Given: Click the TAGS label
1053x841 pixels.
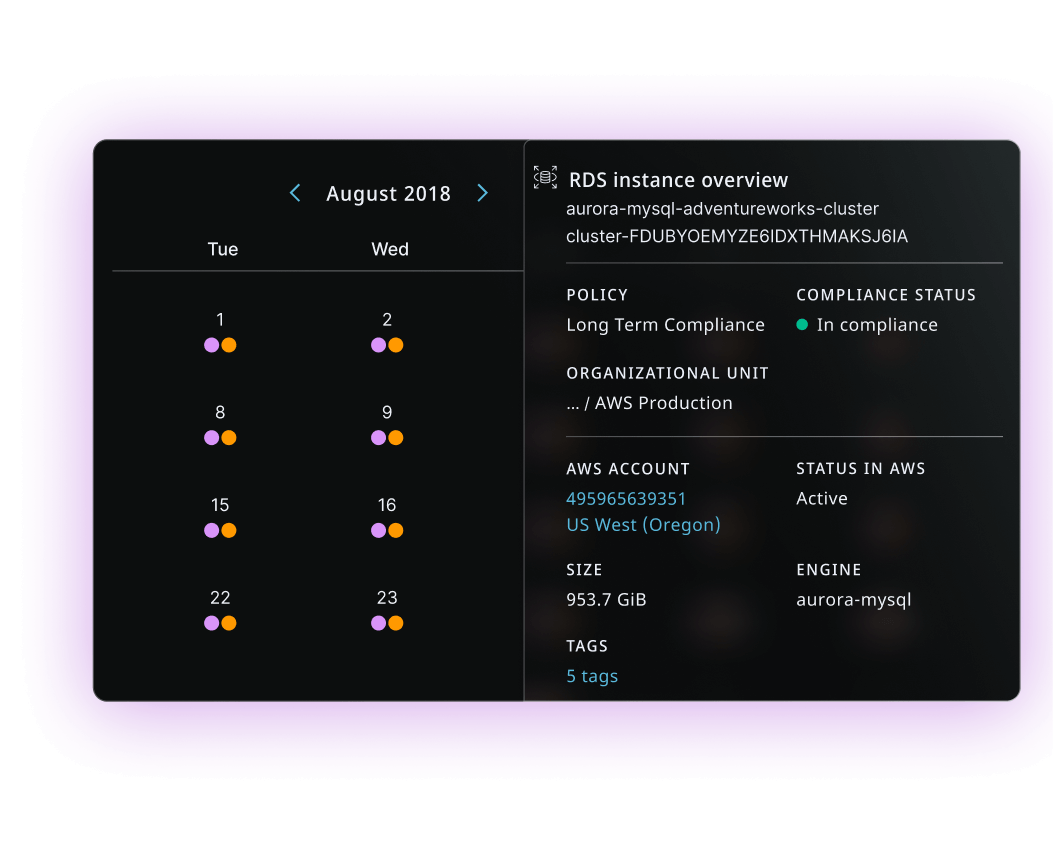Looking at the screenshot, I should pyautogui.click(x=587, y=646).
